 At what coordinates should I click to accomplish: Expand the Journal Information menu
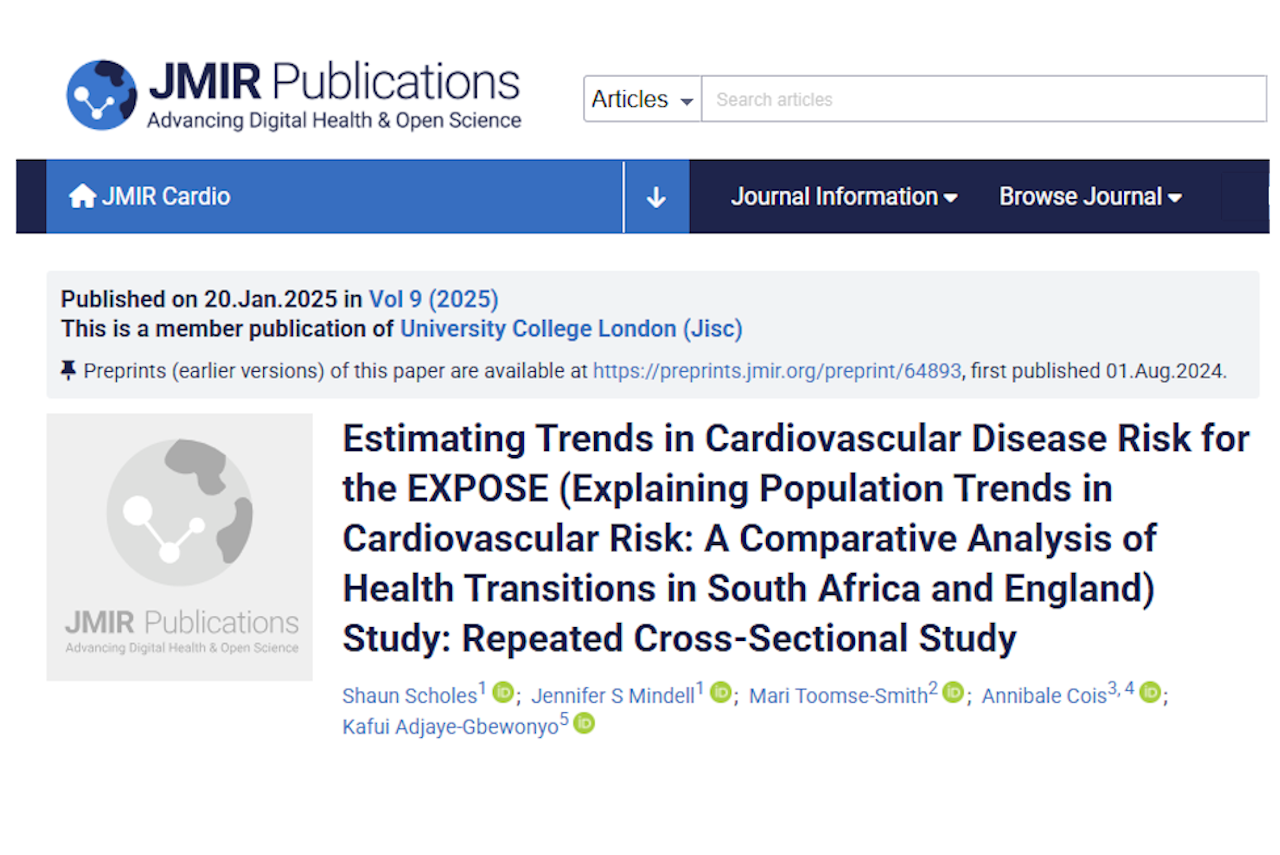point(844,197)
